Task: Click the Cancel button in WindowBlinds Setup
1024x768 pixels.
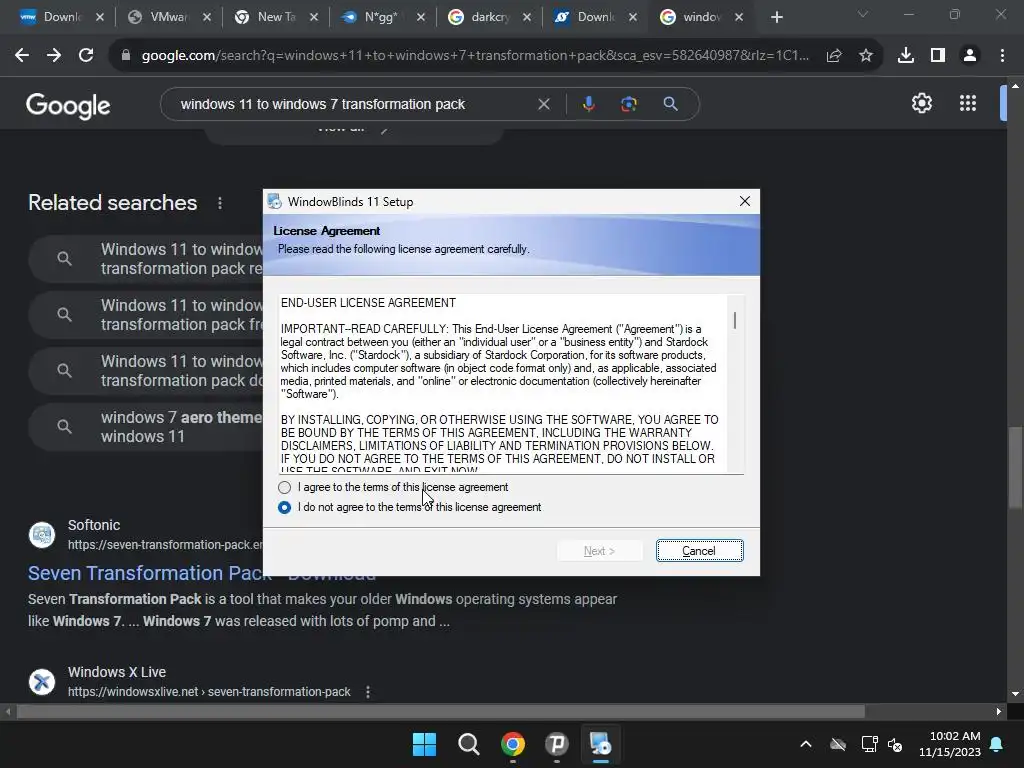Action: click(x=699, y=551)
